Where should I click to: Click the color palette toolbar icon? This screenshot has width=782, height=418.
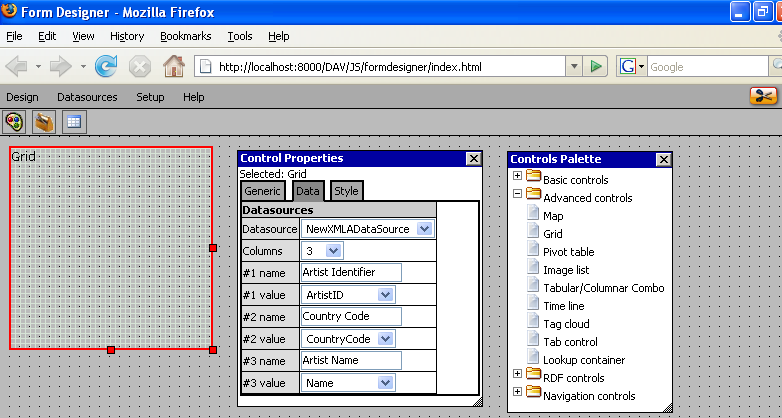[x=14, y=122]
